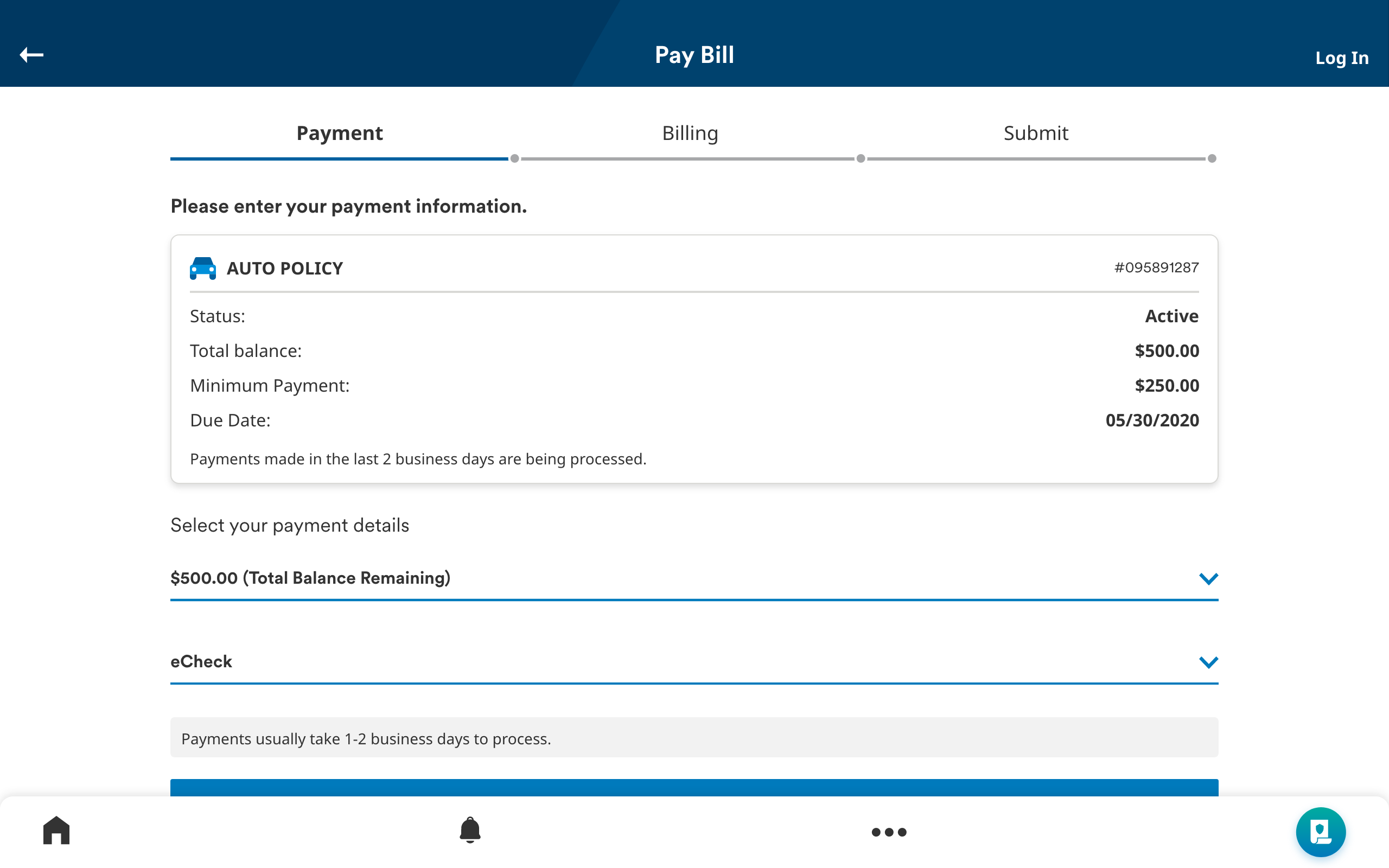Click total balance $500.00 value in policy card
The image size is (1389, 868).
click(x=1167, y=351)
